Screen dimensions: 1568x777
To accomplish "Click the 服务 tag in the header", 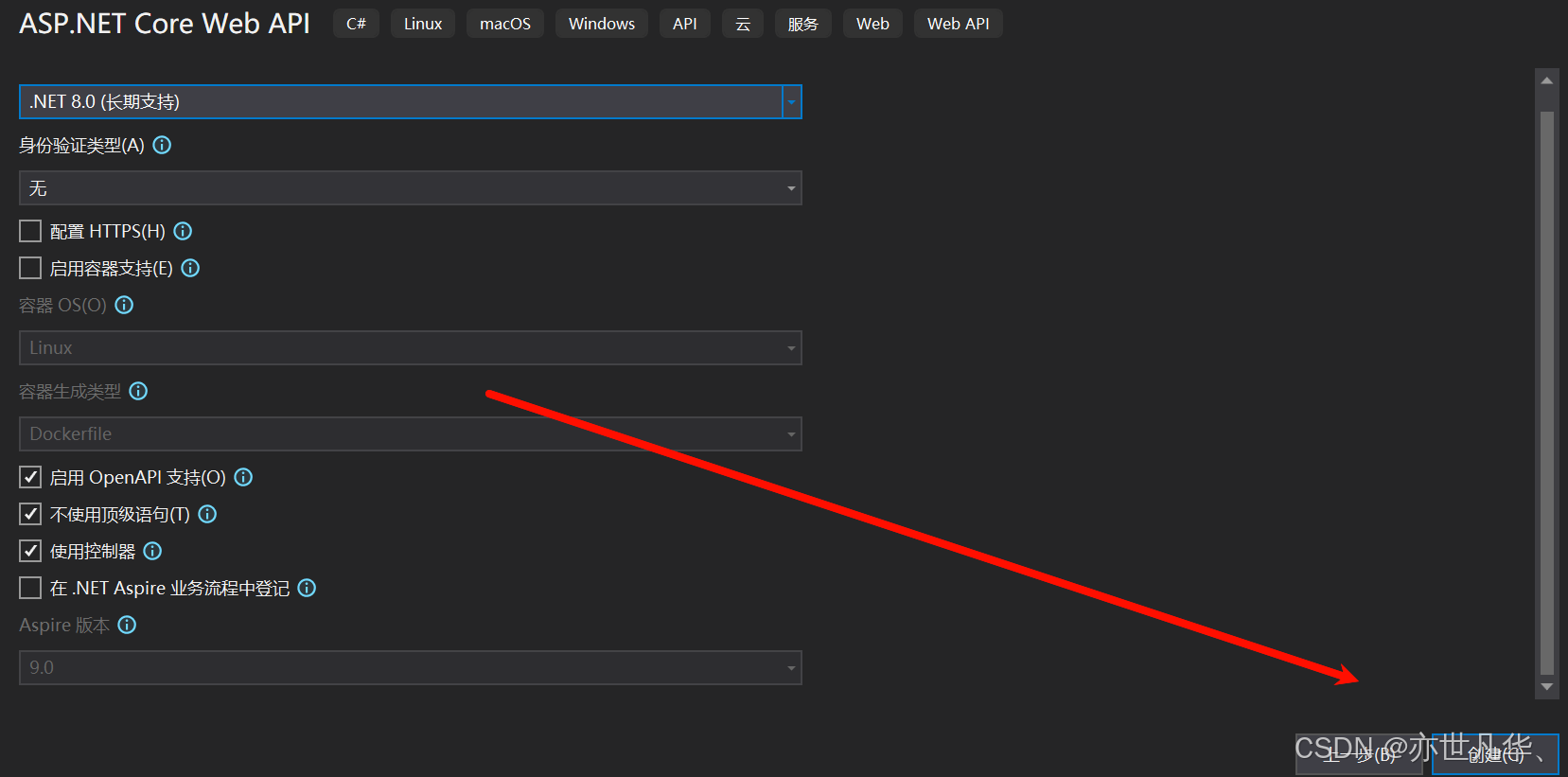I will pos(803,24).
